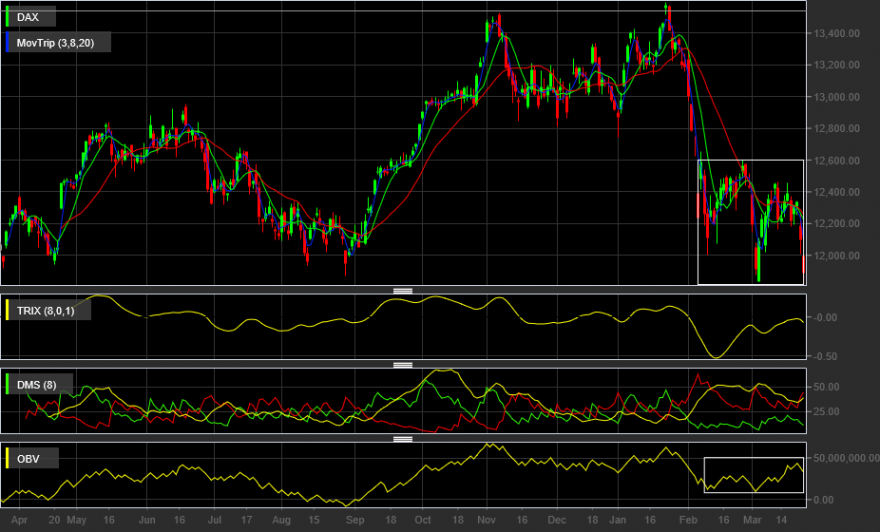Viewport: 880px width, 532px height.
Task: Click the 0.00 OBV axis value
Action: click(823, 499)
